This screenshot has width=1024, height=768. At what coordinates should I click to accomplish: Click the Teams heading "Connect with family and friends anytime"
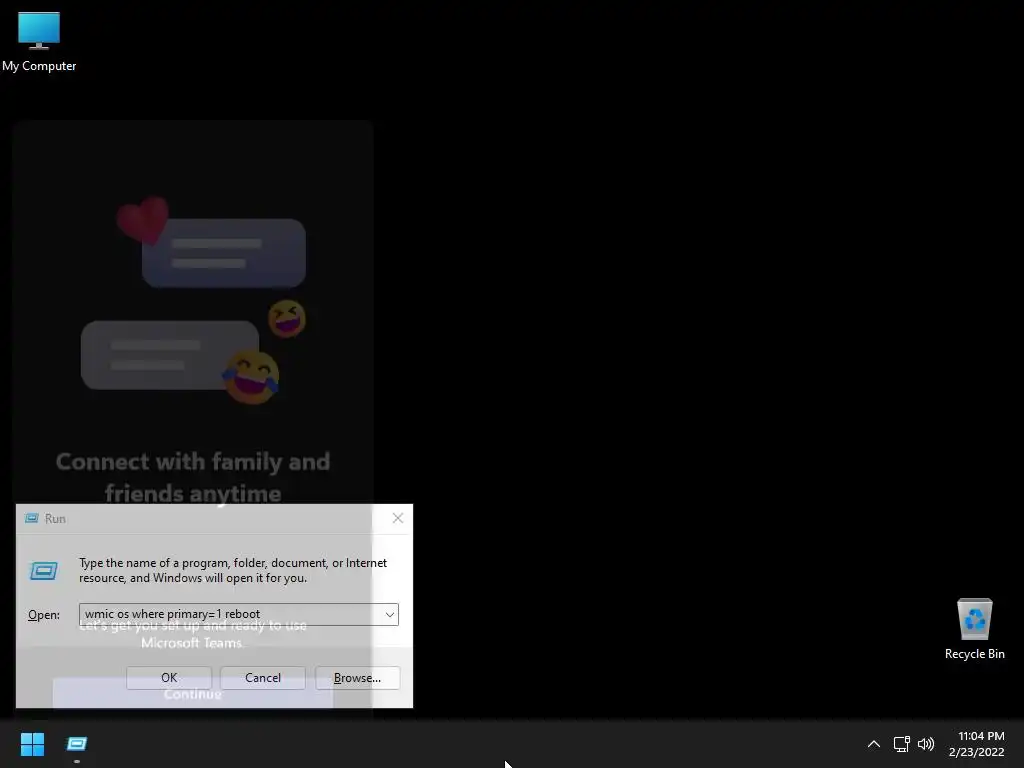(x=193, y=477)
